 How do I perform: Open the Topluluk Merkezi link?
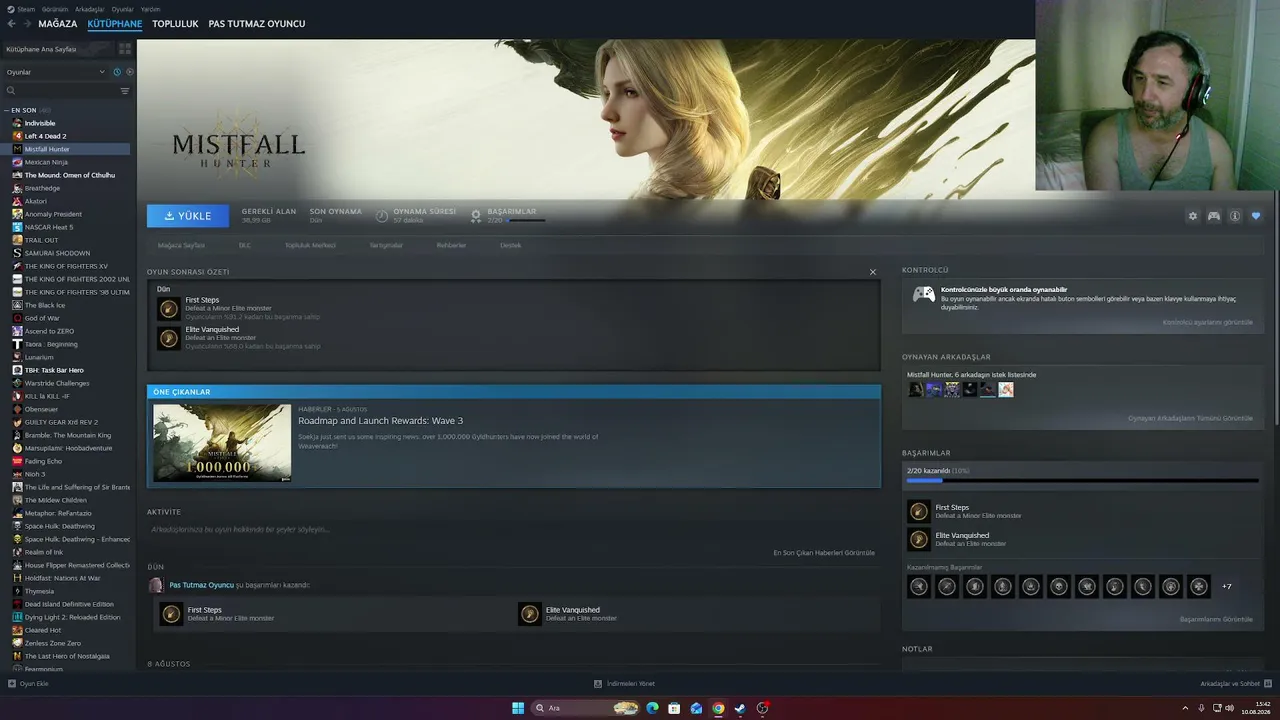point(310,245)
